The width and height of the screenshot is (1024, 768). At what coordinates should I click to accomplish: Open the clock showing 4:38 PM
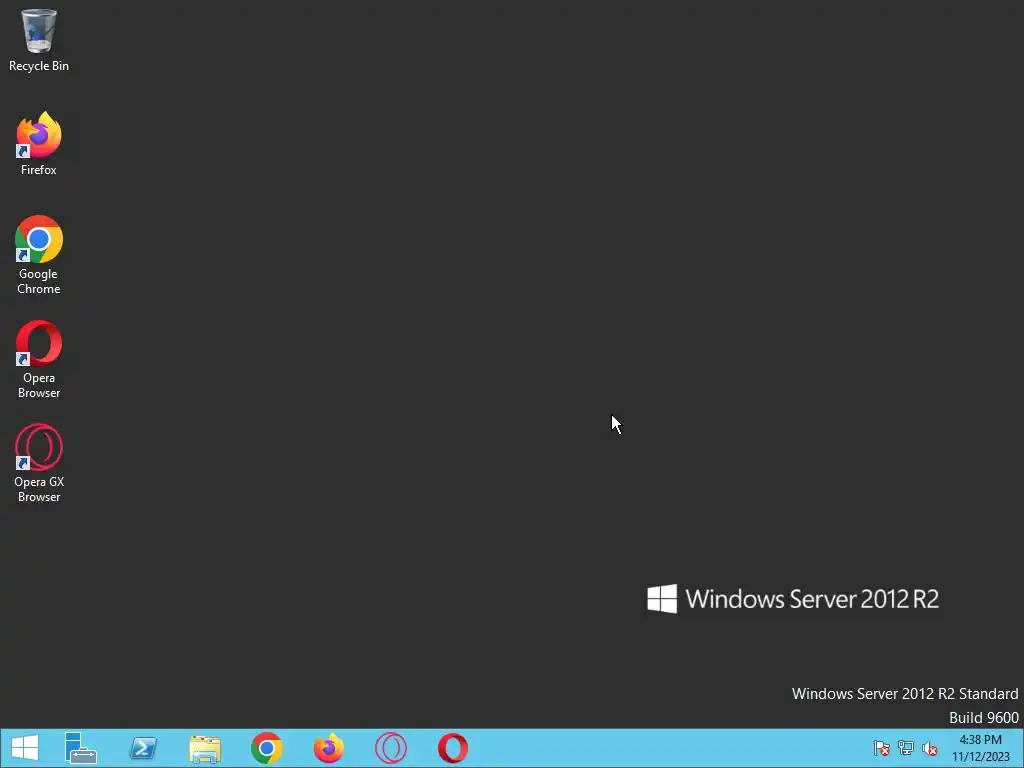(x=980, y=748)
